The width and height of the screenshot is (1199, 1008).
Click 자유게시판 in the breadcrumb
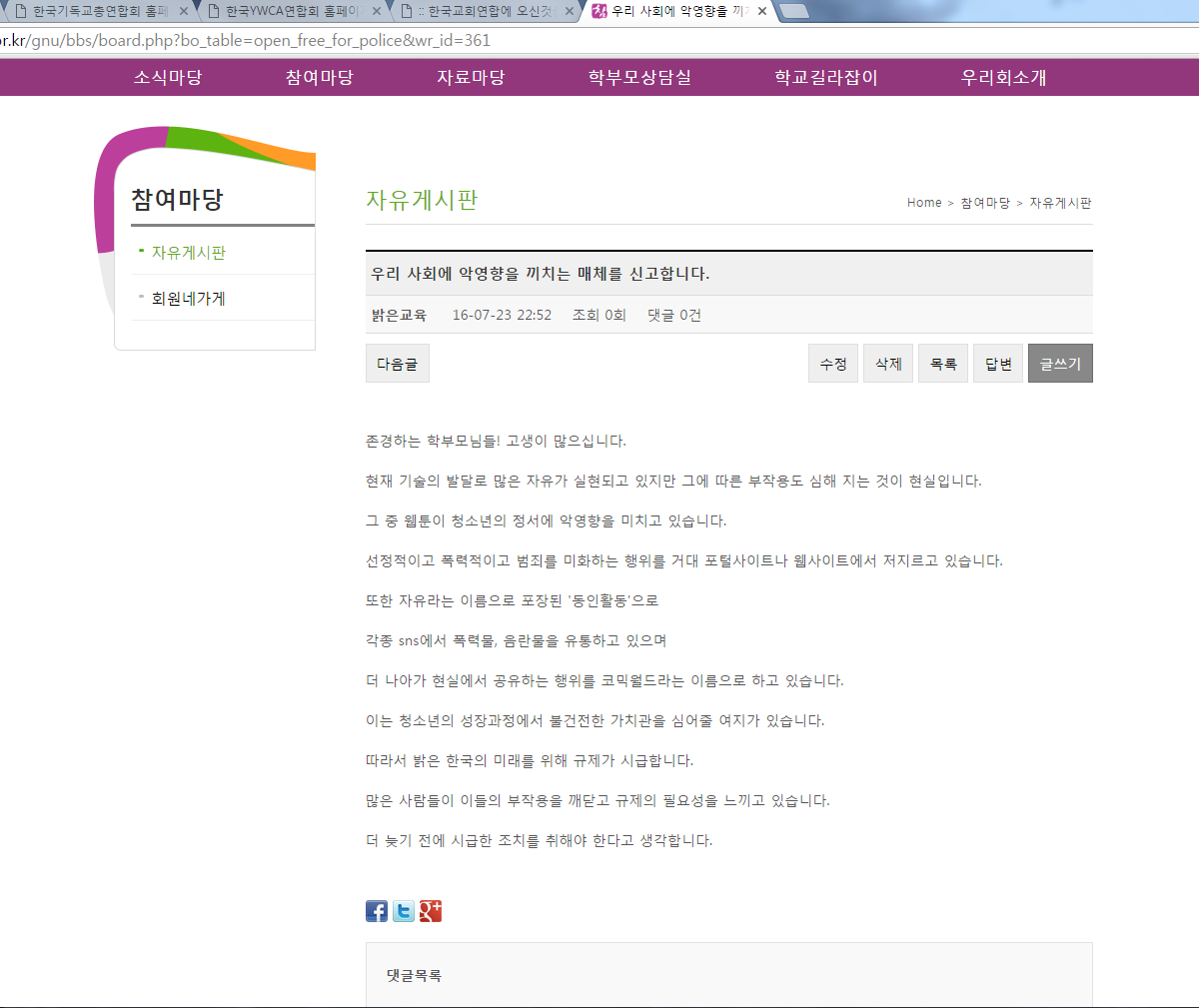click(1060, 203)
